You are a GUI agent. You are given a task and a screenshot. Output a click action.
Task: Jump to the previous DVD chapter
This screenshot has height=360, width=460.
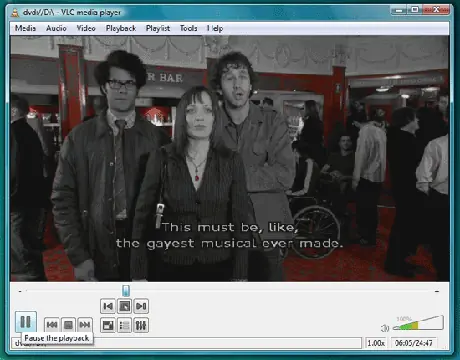(x=108, y=306)
